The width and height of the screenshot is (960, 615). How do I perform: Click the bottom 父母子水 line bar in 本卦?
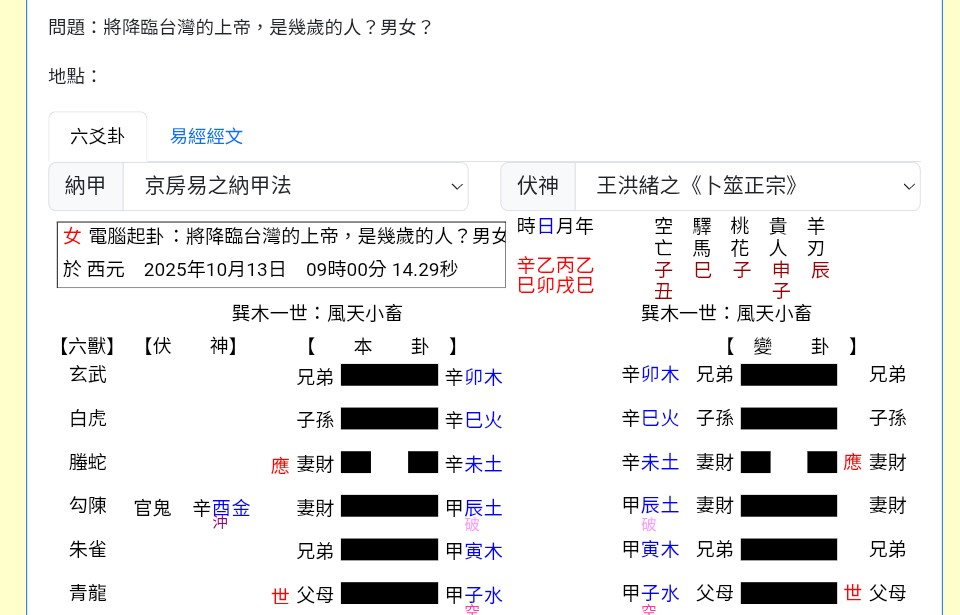point(389,594)
